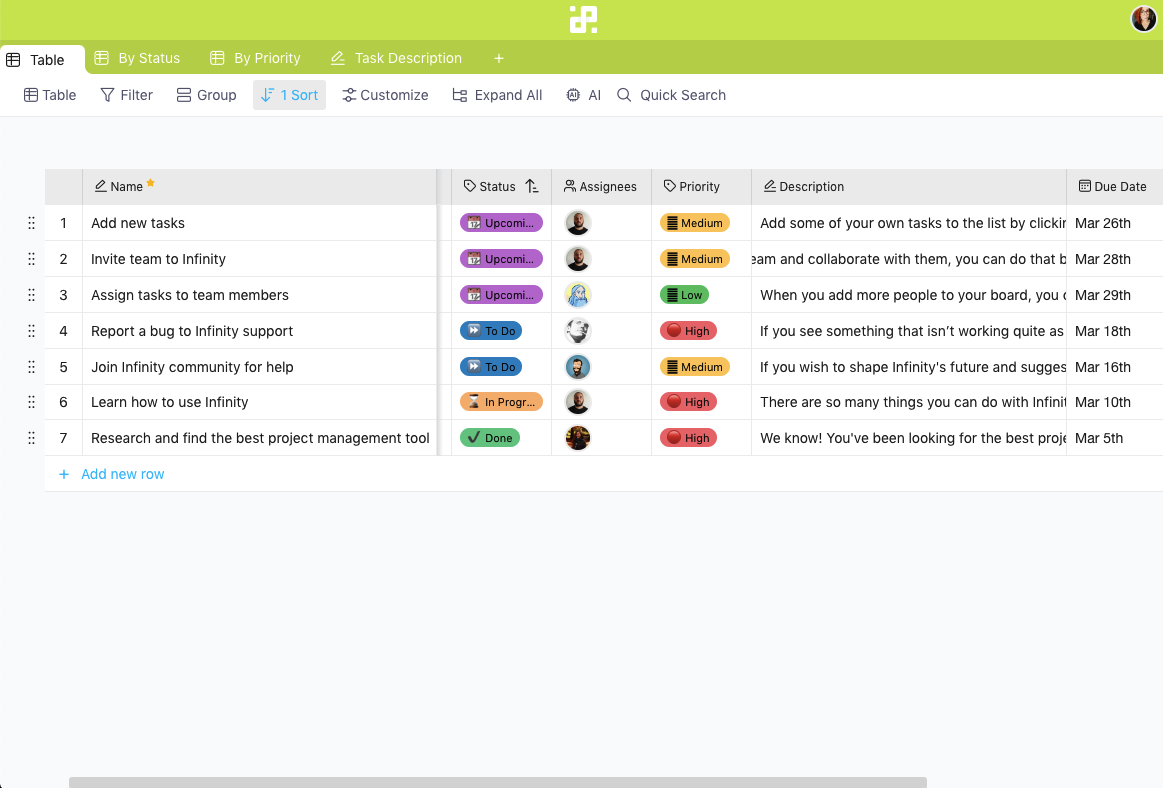Image resolution: width=1163 pixels, height=788 pixels.
Task: Open 'Report a bug to Infinity support'
Action: (x=192, y=331)
